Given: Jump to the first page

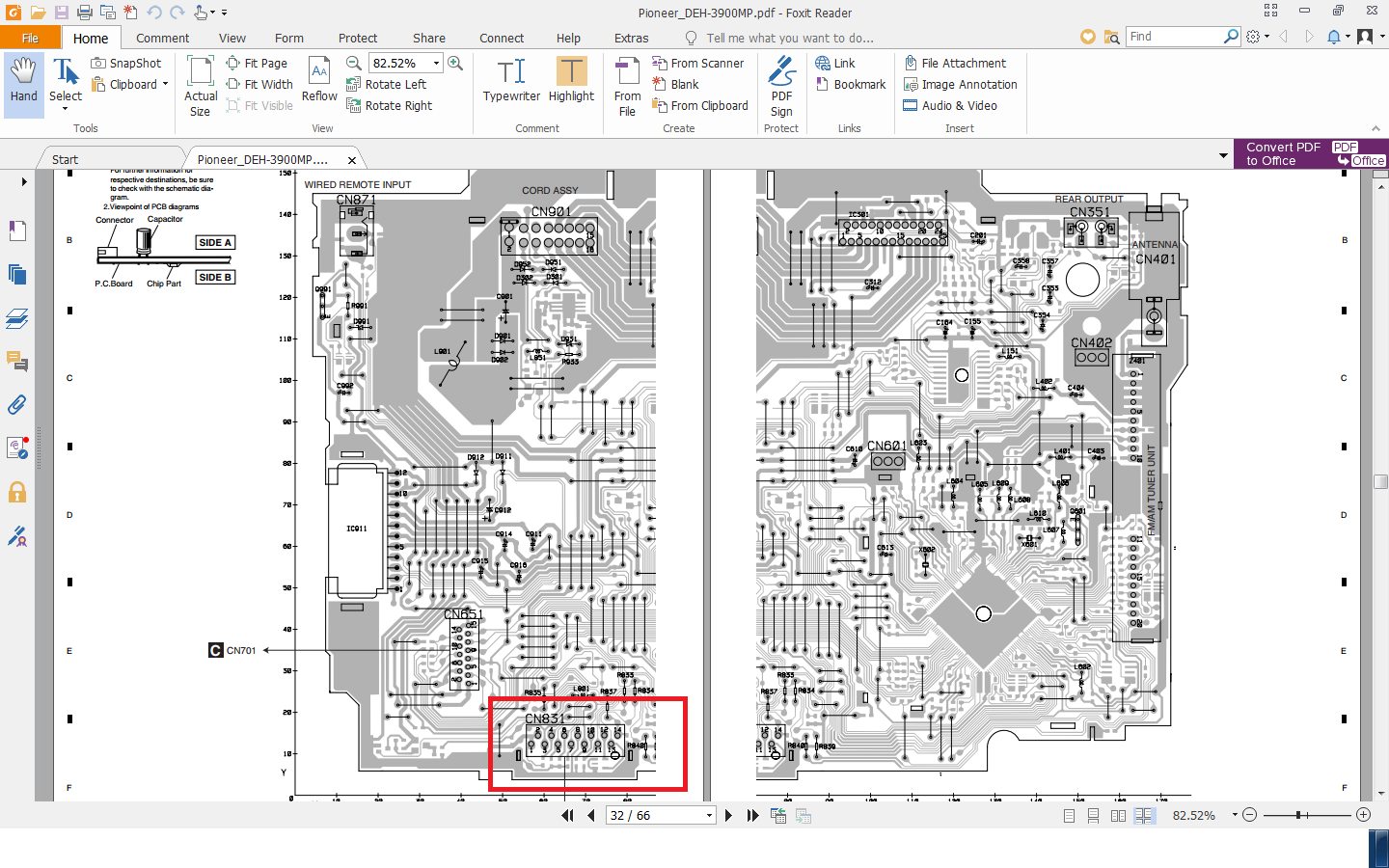Looking at the screenshot, I should 567,816.
